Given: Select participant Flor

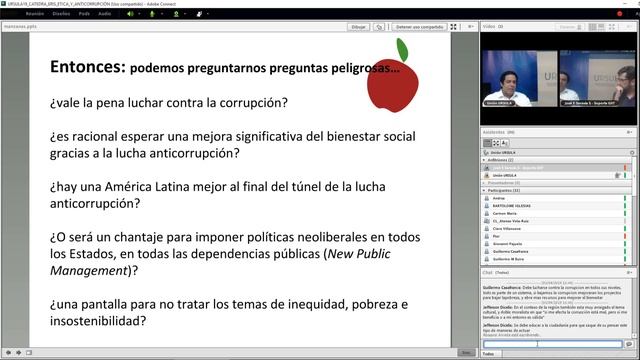Looking at the screenshot, I should click(x=556, y=236).
